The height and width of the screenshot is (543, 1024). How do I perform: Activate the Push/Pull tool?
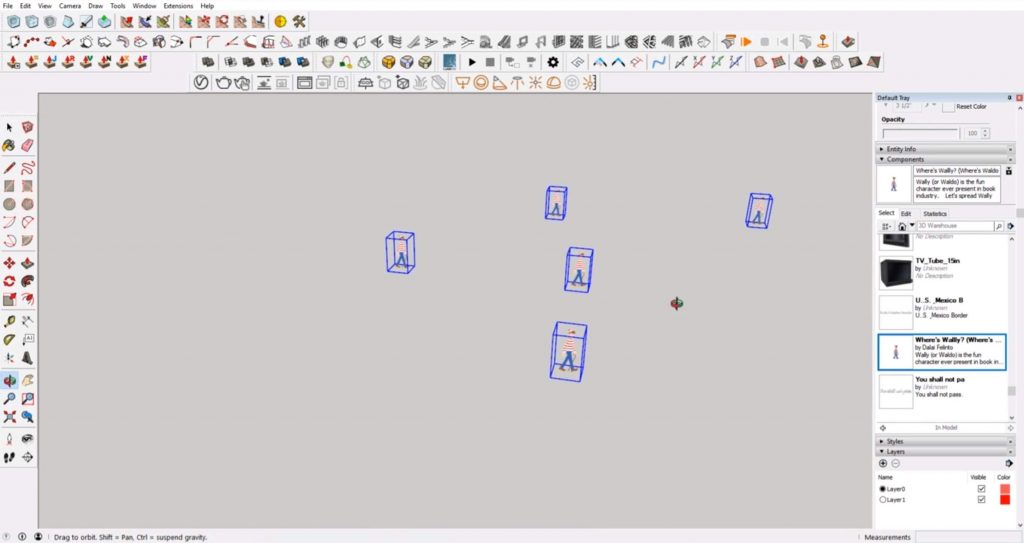27,263
